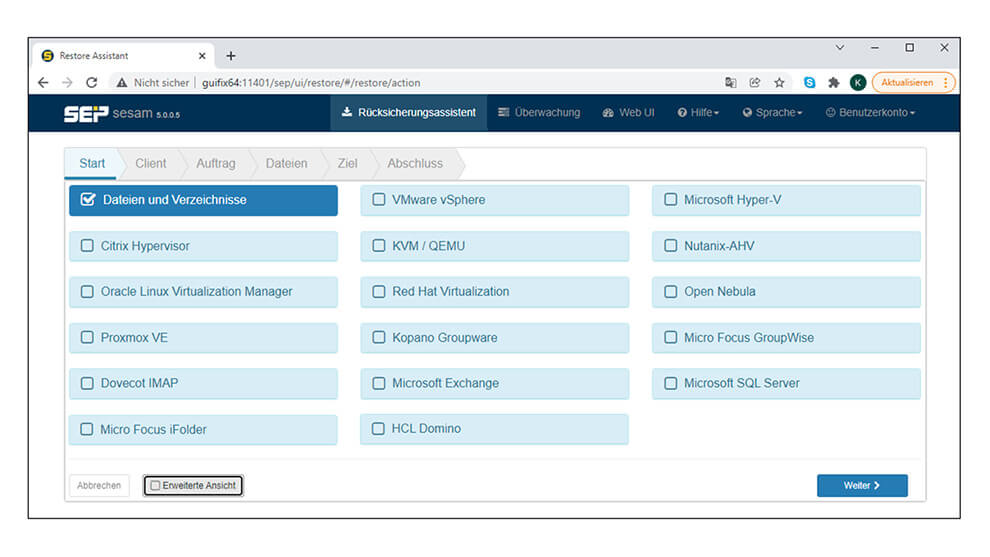Screen dimensions: 990x557
Task: Open the Überwachung menu item
Action: [539, 113]
